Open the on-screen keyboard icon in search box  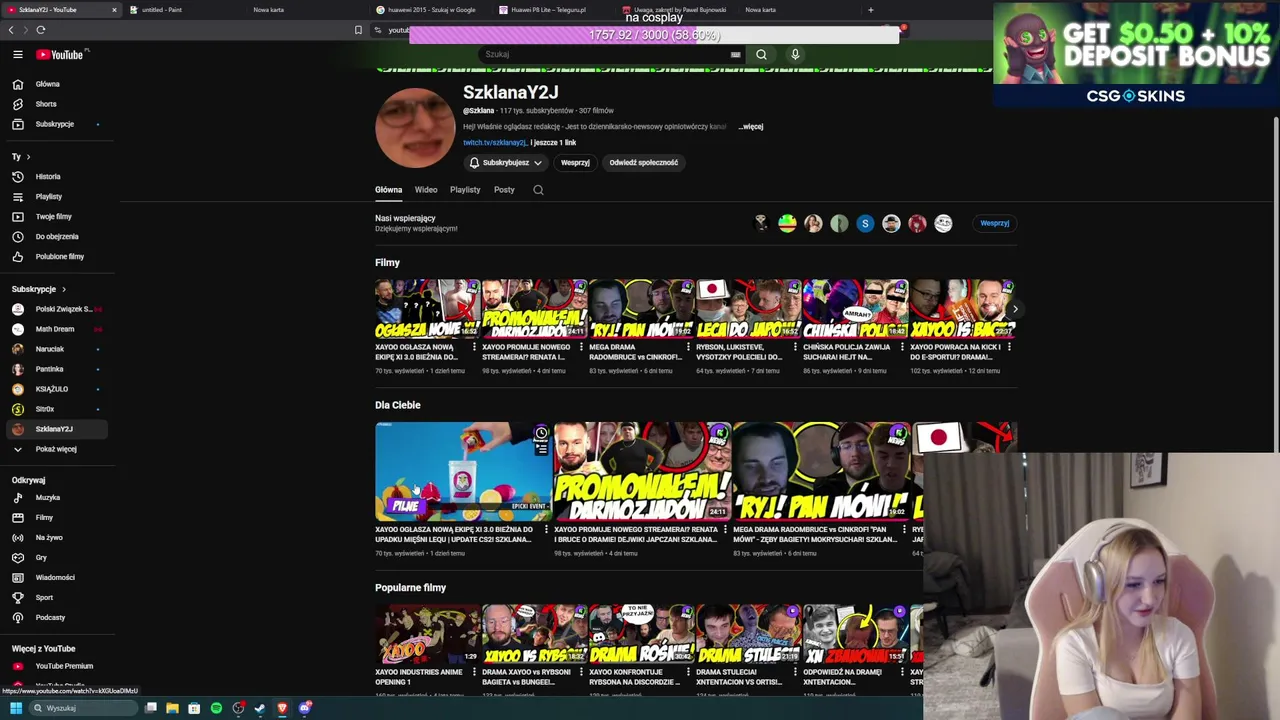(735, 55)
